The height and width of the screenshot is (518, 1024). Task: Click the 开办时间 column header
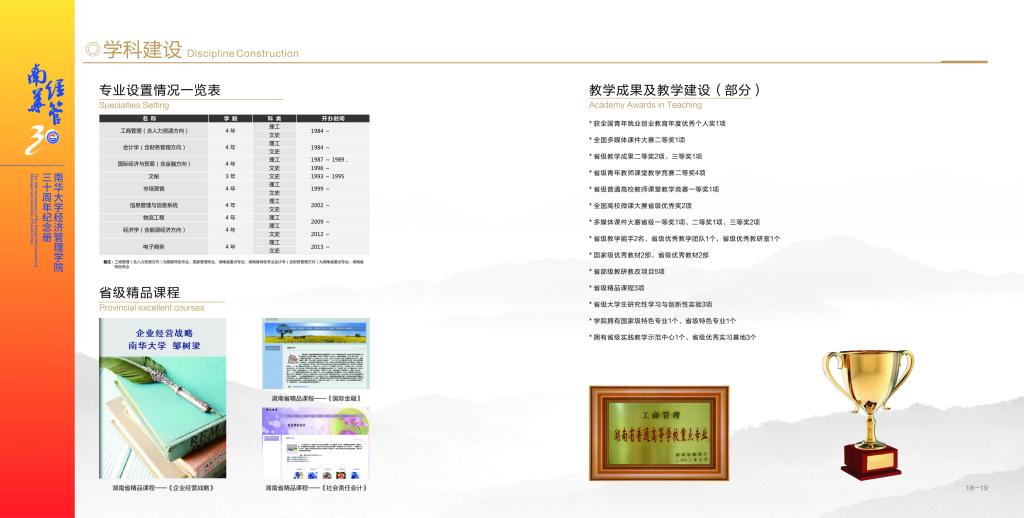[332, 118]
